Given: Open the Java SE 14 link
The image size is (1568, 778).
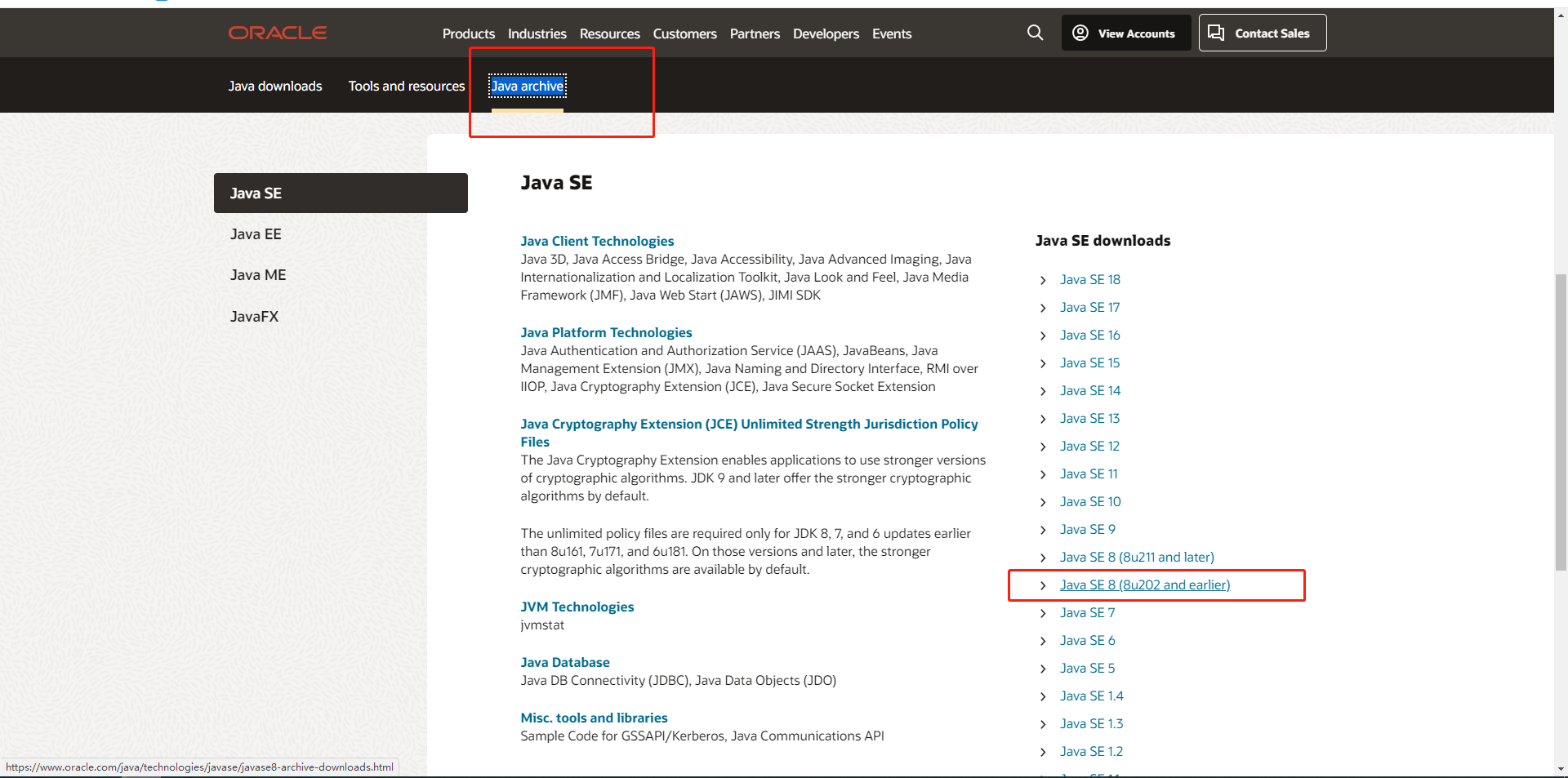Looking at the screenshot, I should pos(1090,390).
